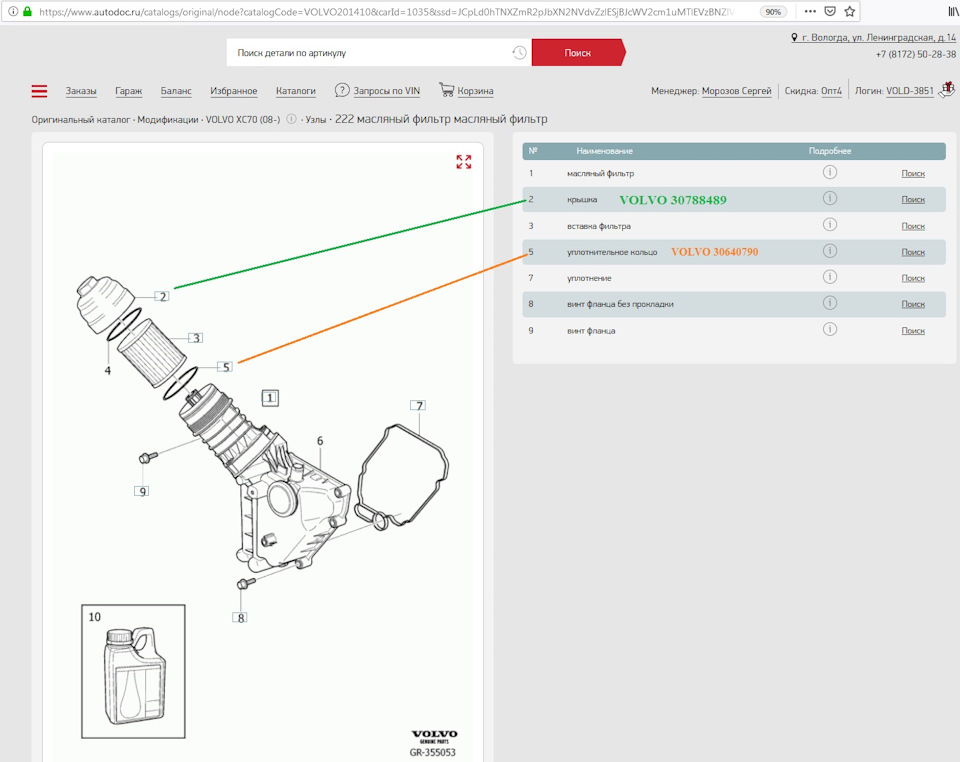The image size is (960, 762).
Task: Select callout number 5 on the diagram
Action: coord(225,367)
